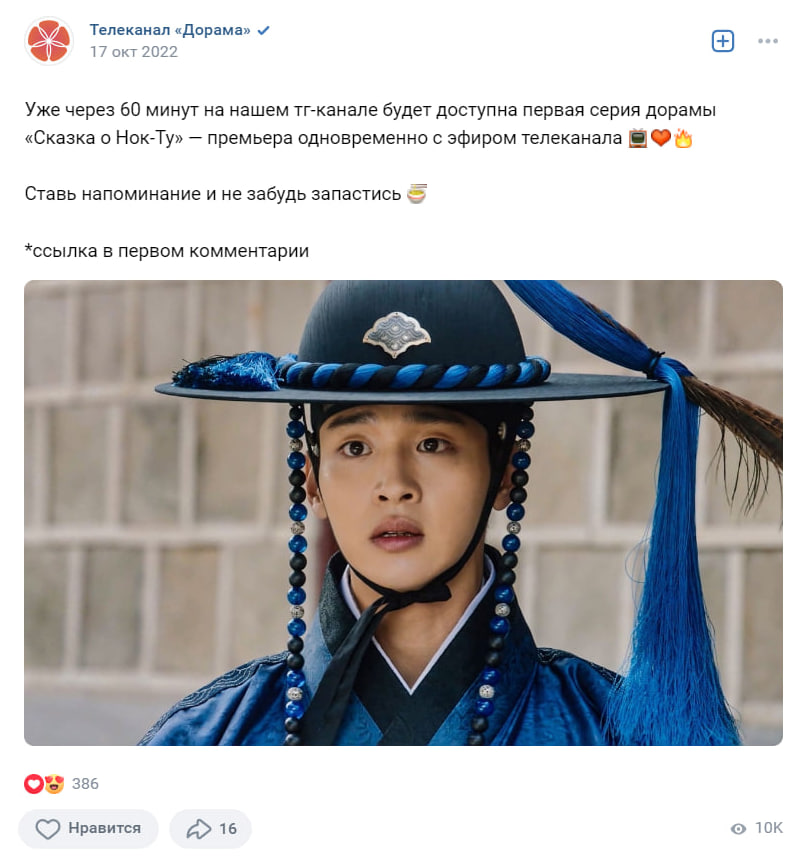Click the heart outline in Нравится

(x=48, y=829)
